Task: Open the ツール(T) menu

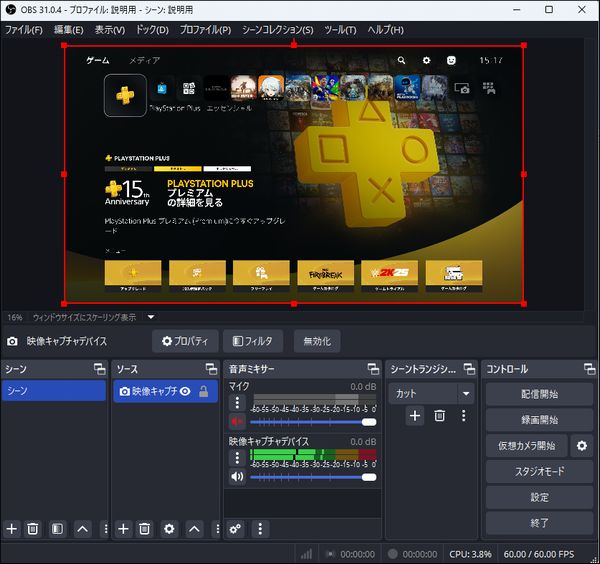Action: (340, 30)
